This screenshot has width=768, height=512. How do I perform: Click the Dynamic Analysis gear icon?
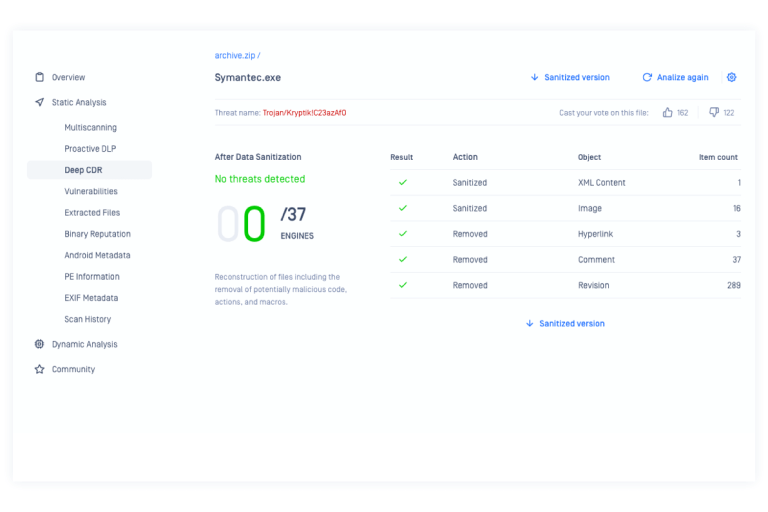[x=39, y=344]
